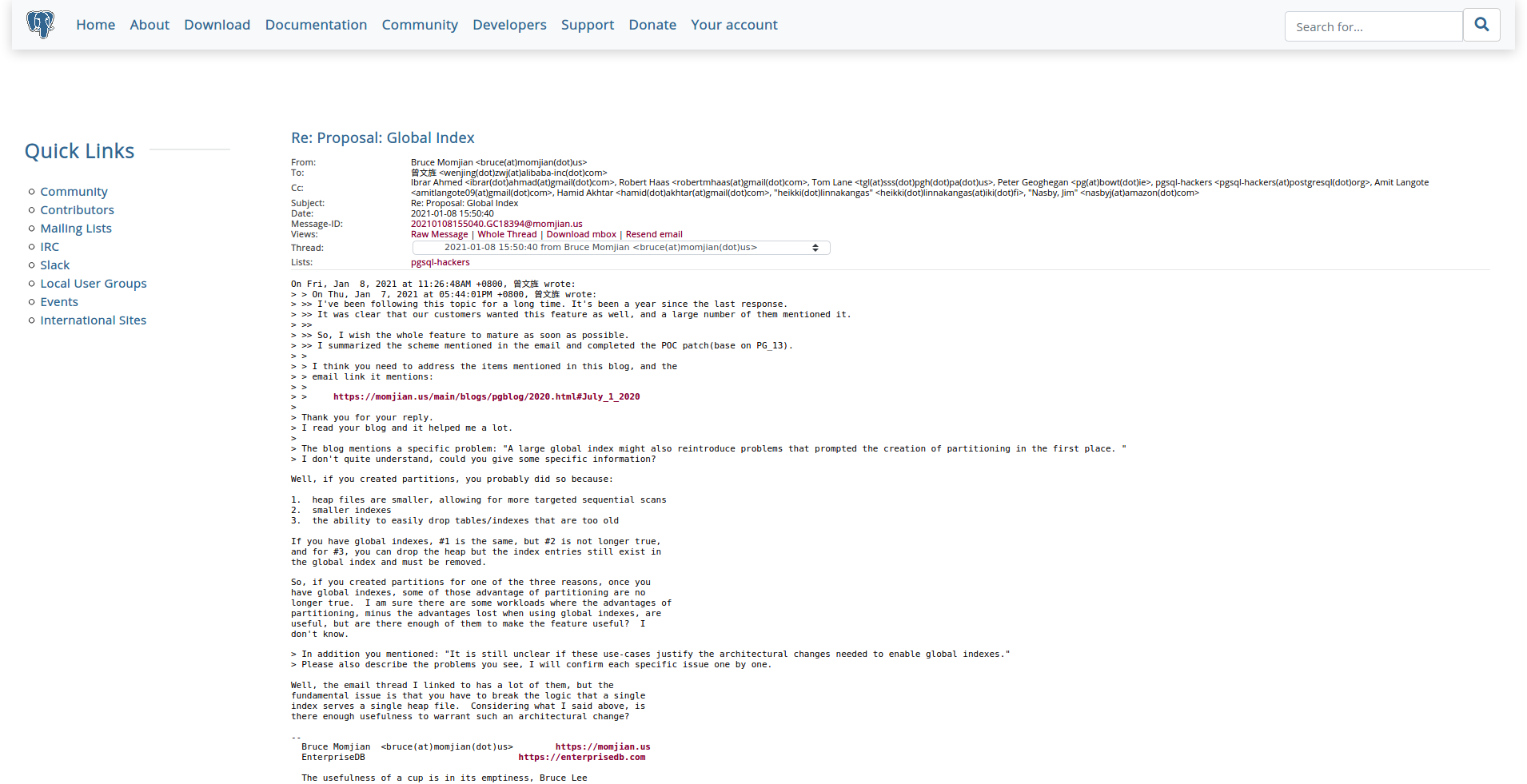Click the PostgreSQL elephant logo
This screenshot has width=1527, height=784.
(40, 25)
